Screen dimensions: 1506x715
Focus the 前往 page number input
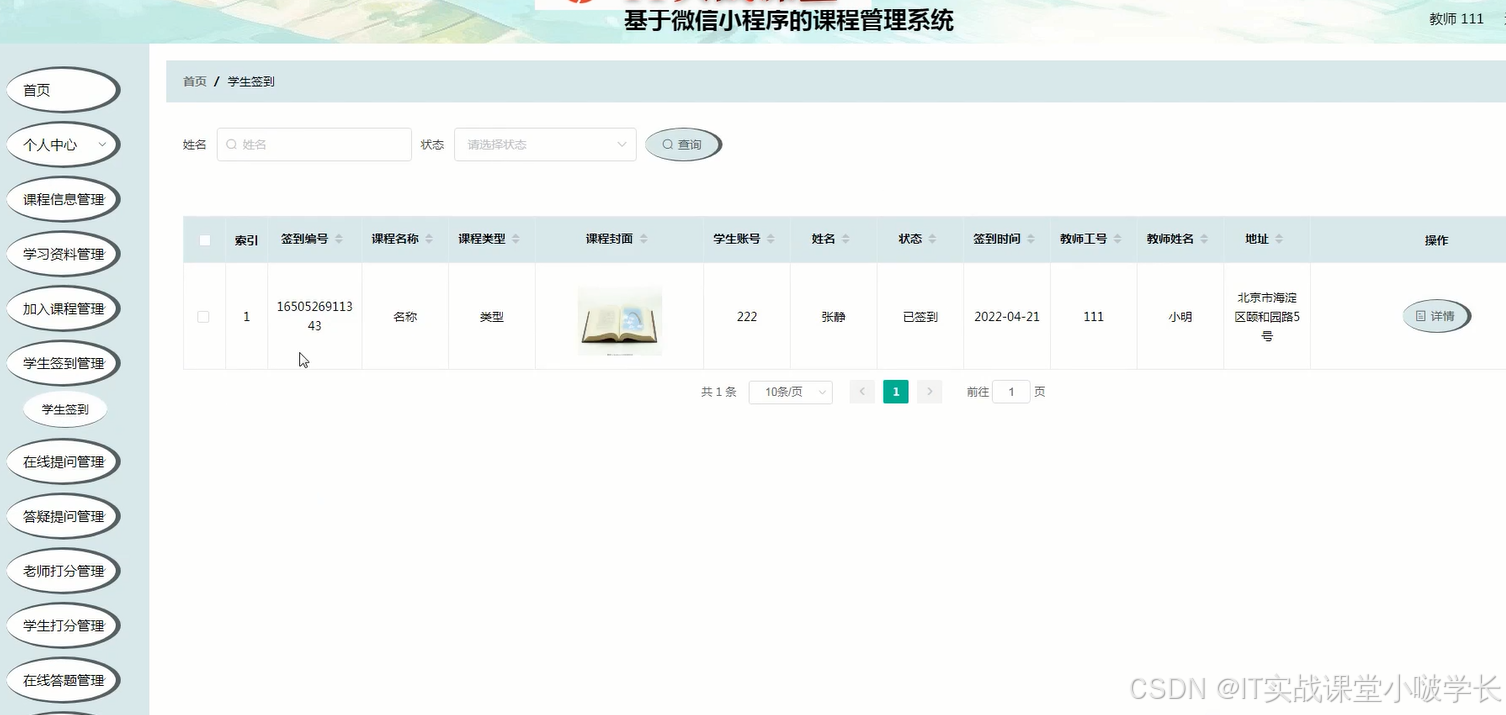click(x=1011, y=392)
